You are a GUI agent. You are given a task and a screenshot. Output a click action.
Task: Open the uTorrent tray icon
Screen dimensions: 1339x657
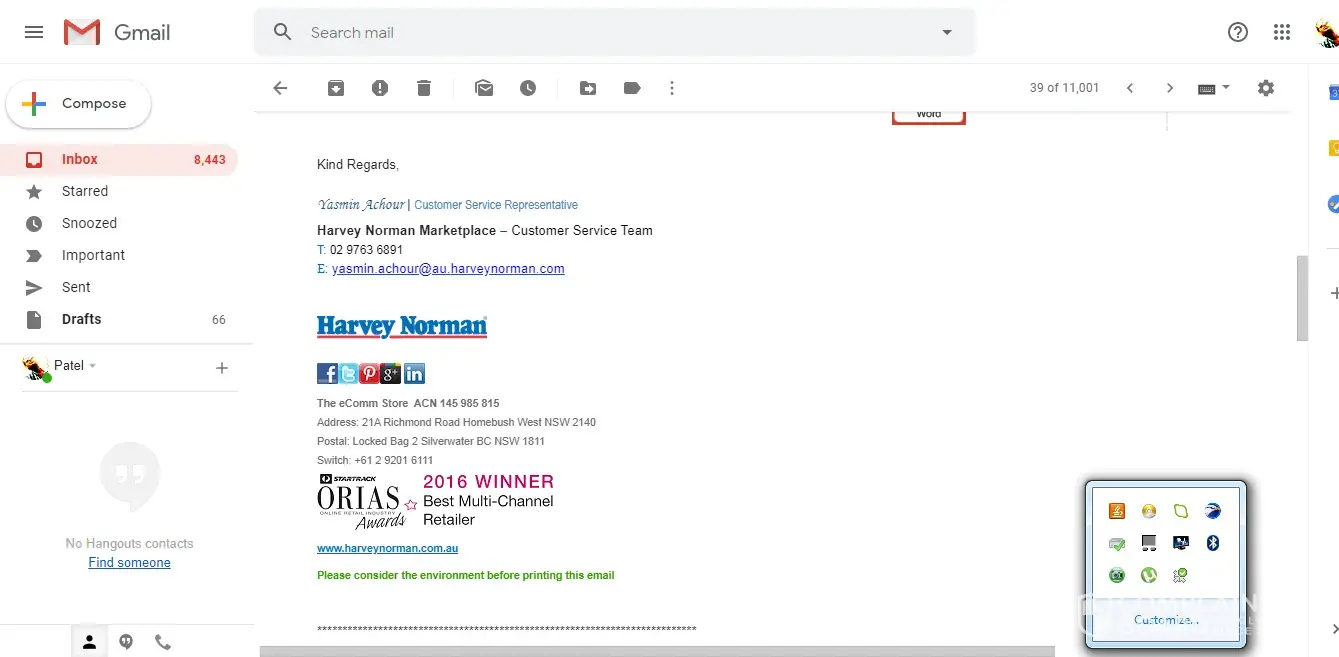[1149, 575]
